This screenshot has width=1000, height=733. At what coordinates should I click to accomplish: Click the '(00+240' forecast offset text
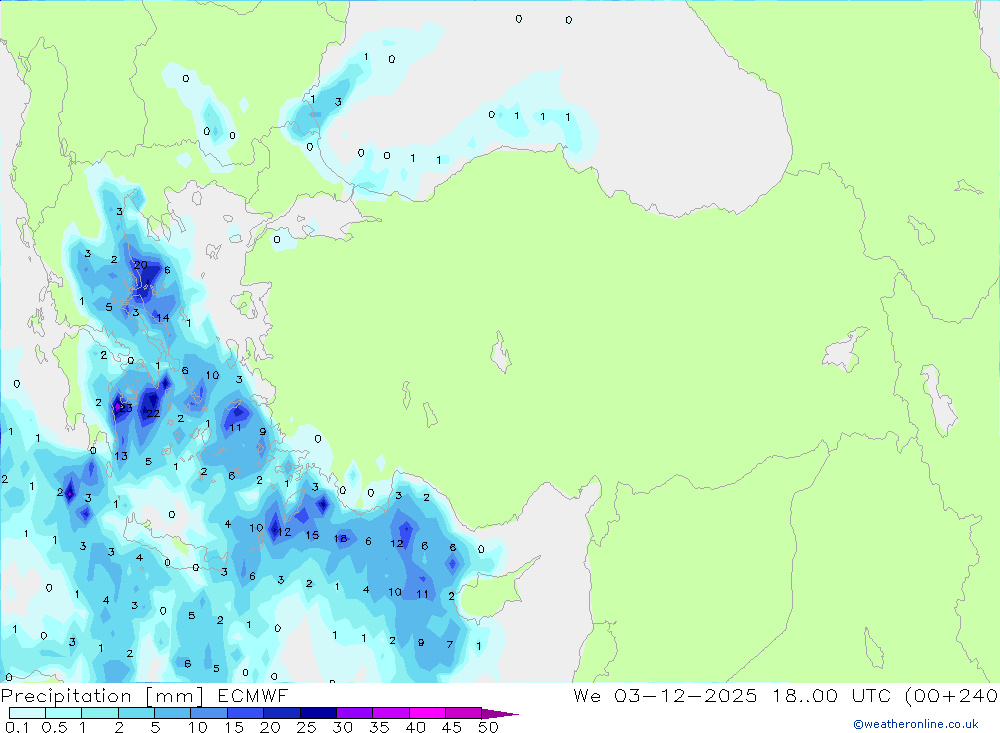pyautogui.click(x=952, y=695)
